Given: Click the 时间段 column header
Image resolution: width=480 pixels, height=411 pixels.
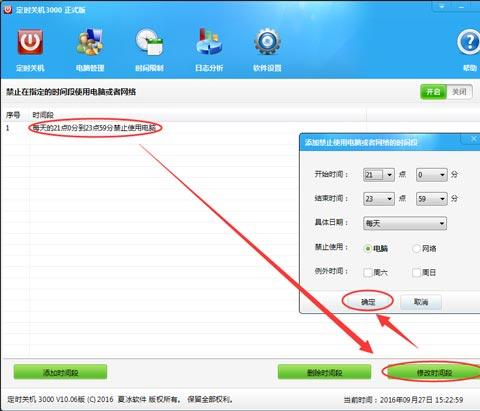Looking at the screenshot, I should click(x=43, y=115).
